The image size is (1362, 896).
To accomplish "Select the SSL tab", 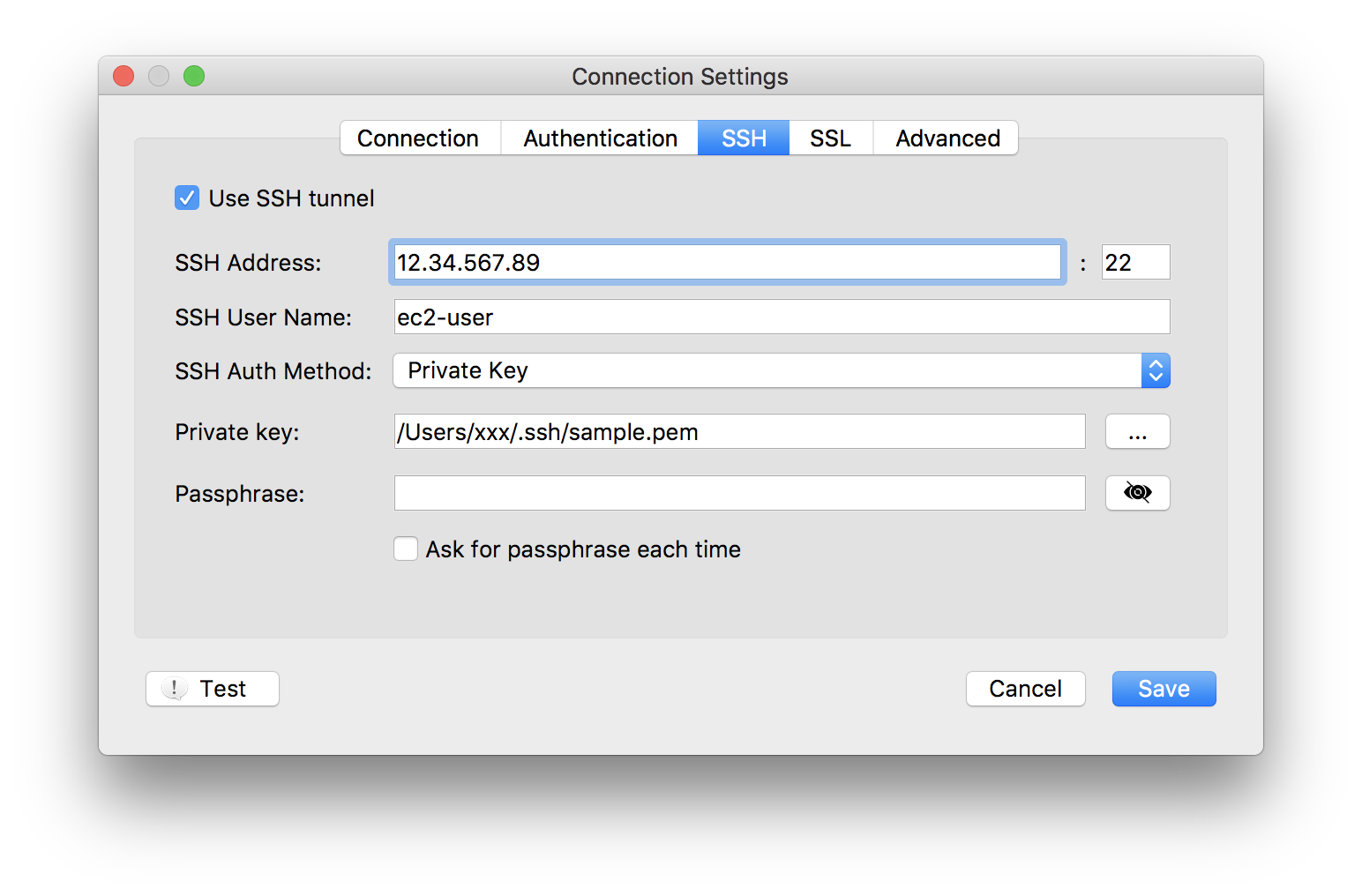I will 830,138.
